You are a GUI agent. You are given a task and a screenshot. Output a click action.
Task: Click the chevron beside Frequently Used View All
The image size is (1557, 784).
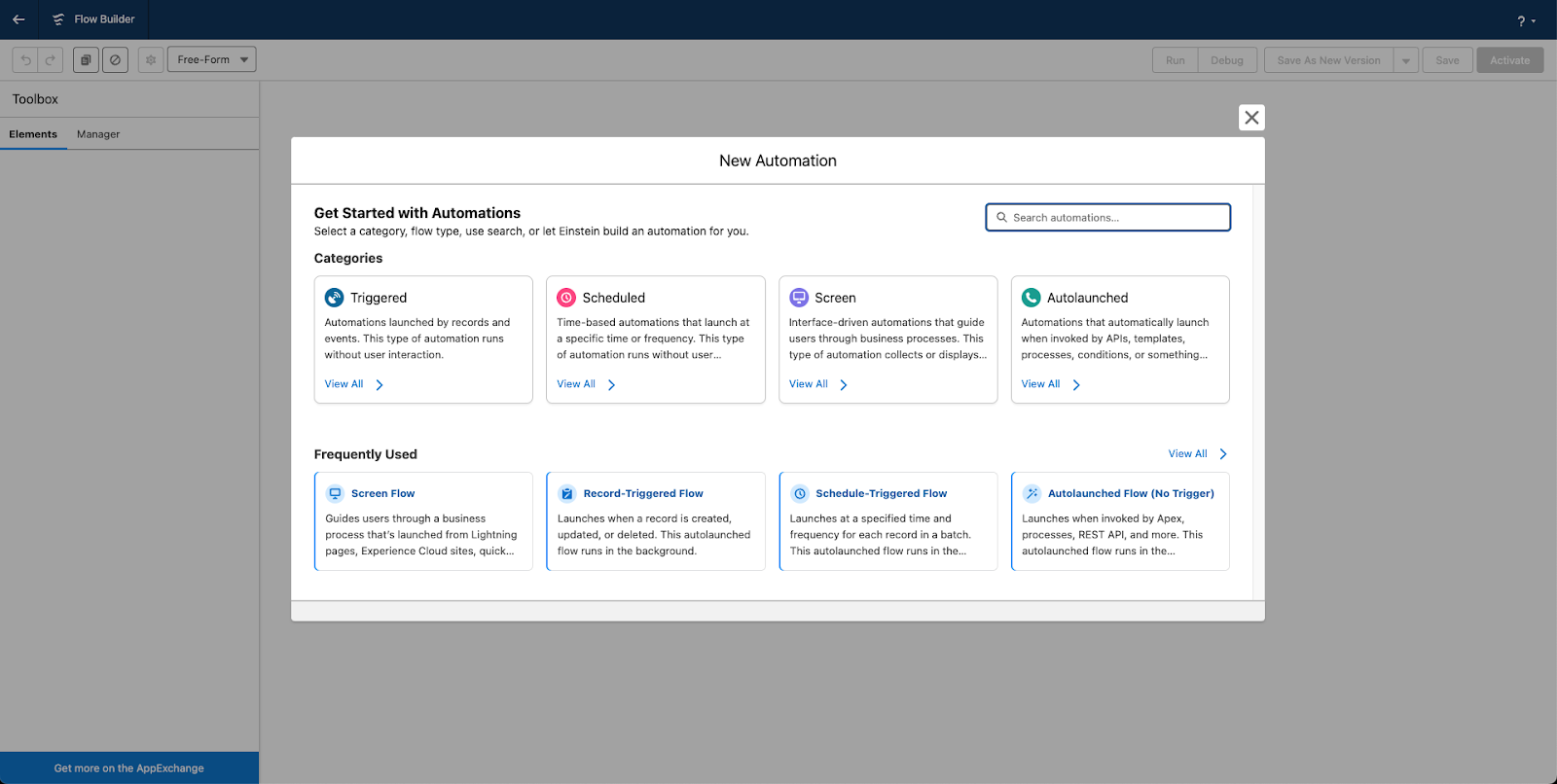[x=1223, y=454]
